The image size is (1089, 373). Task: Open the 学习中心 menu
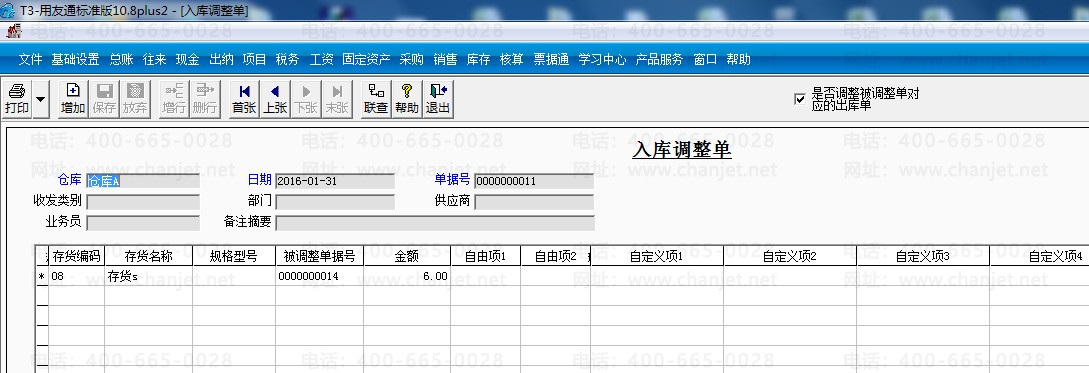(x=602, y=60)
